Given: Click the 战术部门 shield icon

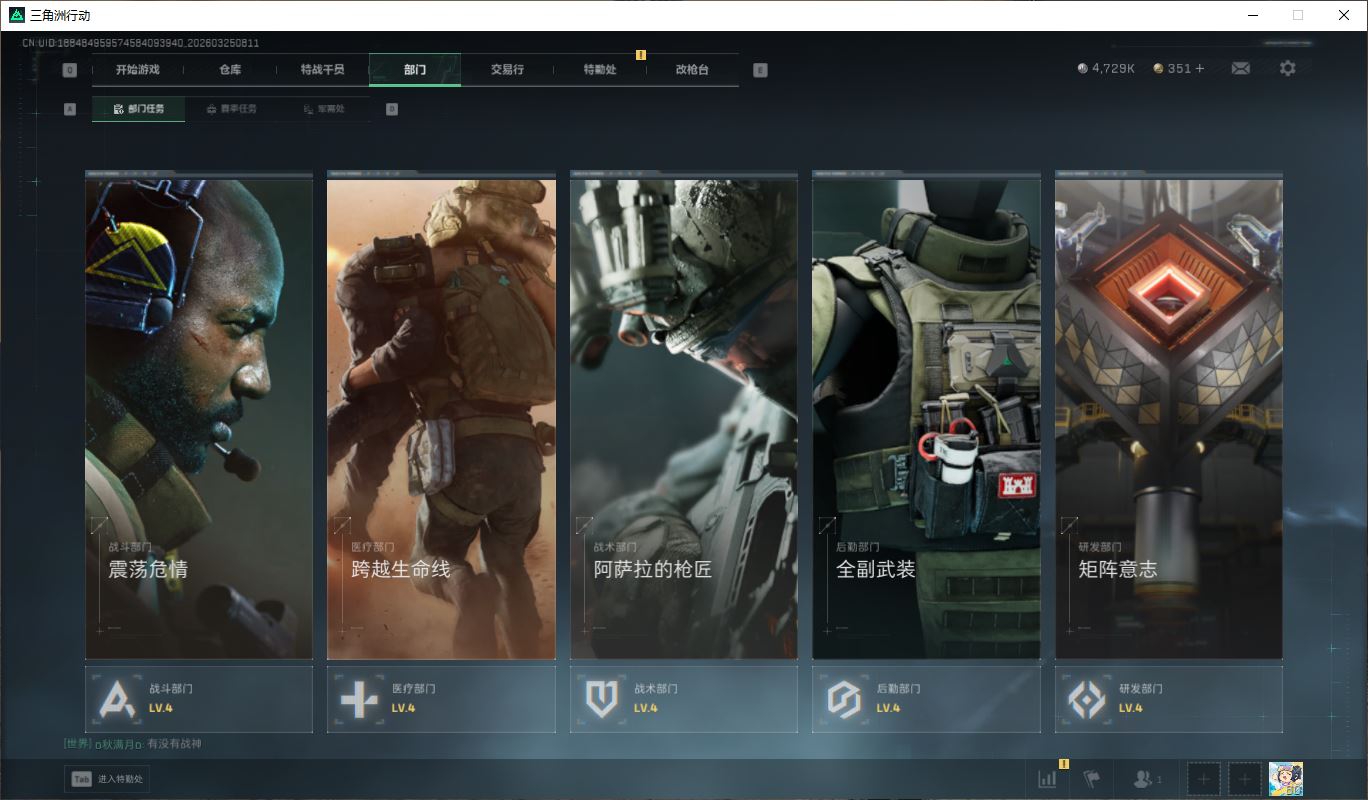Looking at the screenshot, I should point(601,699).
